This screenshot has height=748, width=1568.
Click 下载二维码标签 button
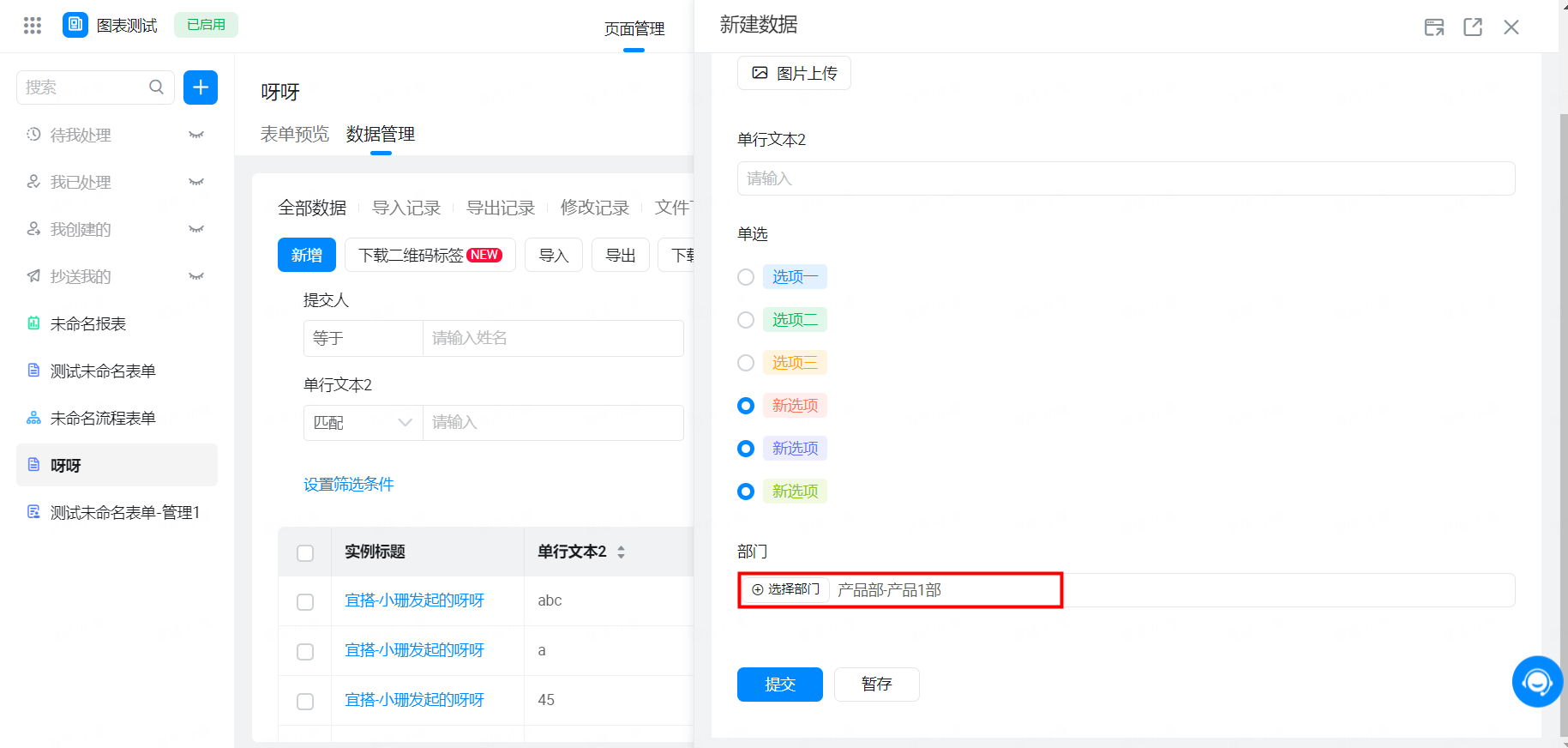click(430, 255)
